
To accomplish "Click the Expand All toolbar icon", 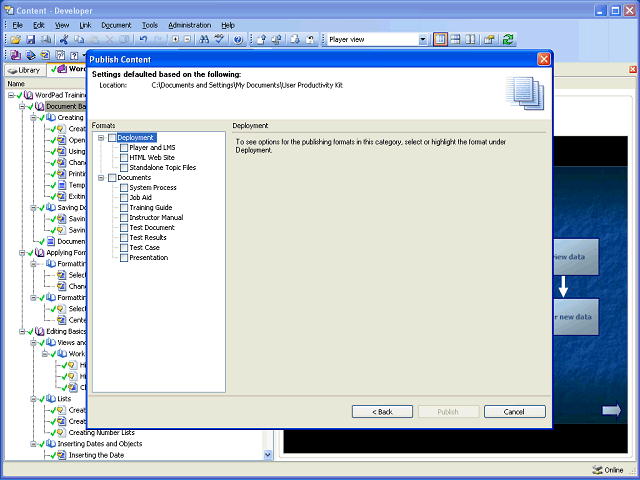I will click(176, 40).
